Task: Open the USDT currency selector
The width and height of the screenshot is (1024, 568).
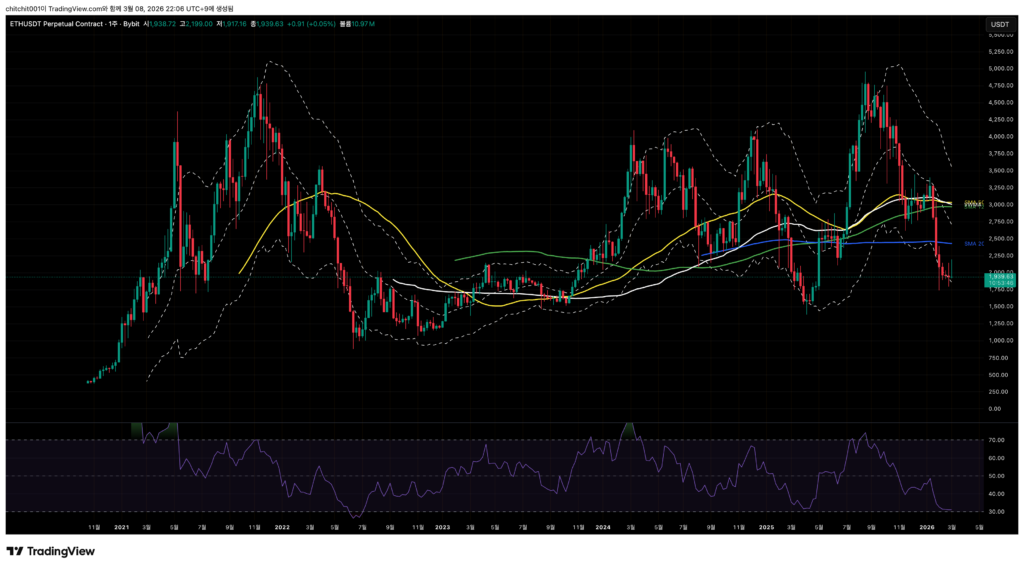Action: (x=999, y=23)
